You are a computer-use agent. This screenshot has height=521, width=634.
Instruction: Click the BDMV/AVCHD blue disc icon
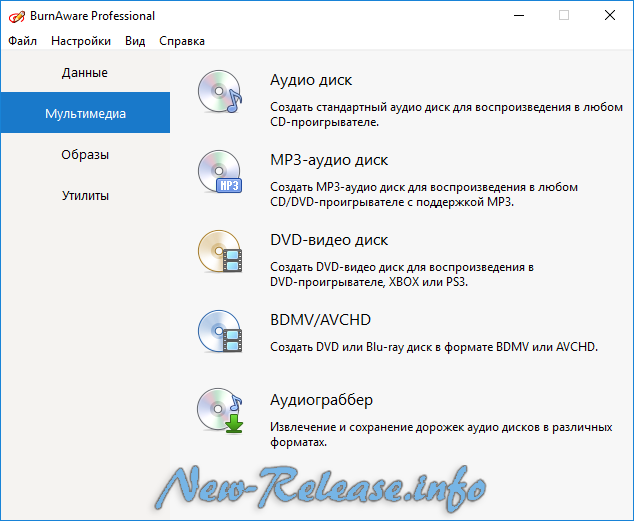pyautogui.click(x=220, y=331)
